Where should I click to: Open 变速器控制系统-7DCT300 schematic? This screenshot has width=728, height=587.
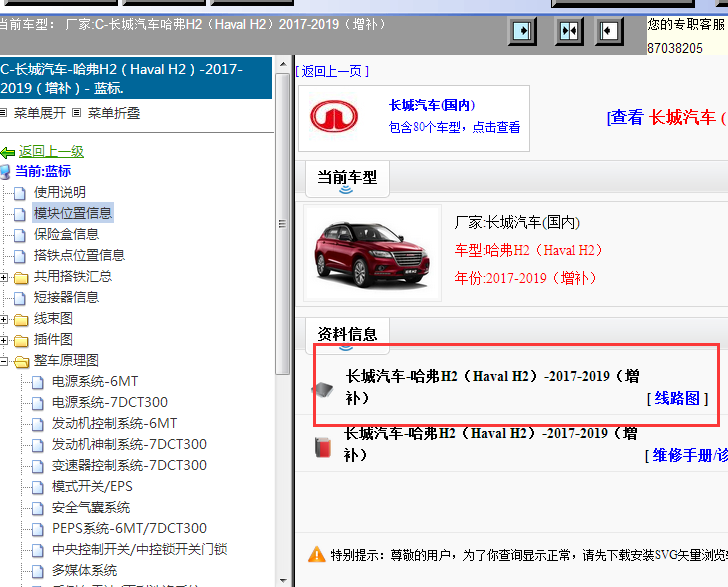[130, 465]
